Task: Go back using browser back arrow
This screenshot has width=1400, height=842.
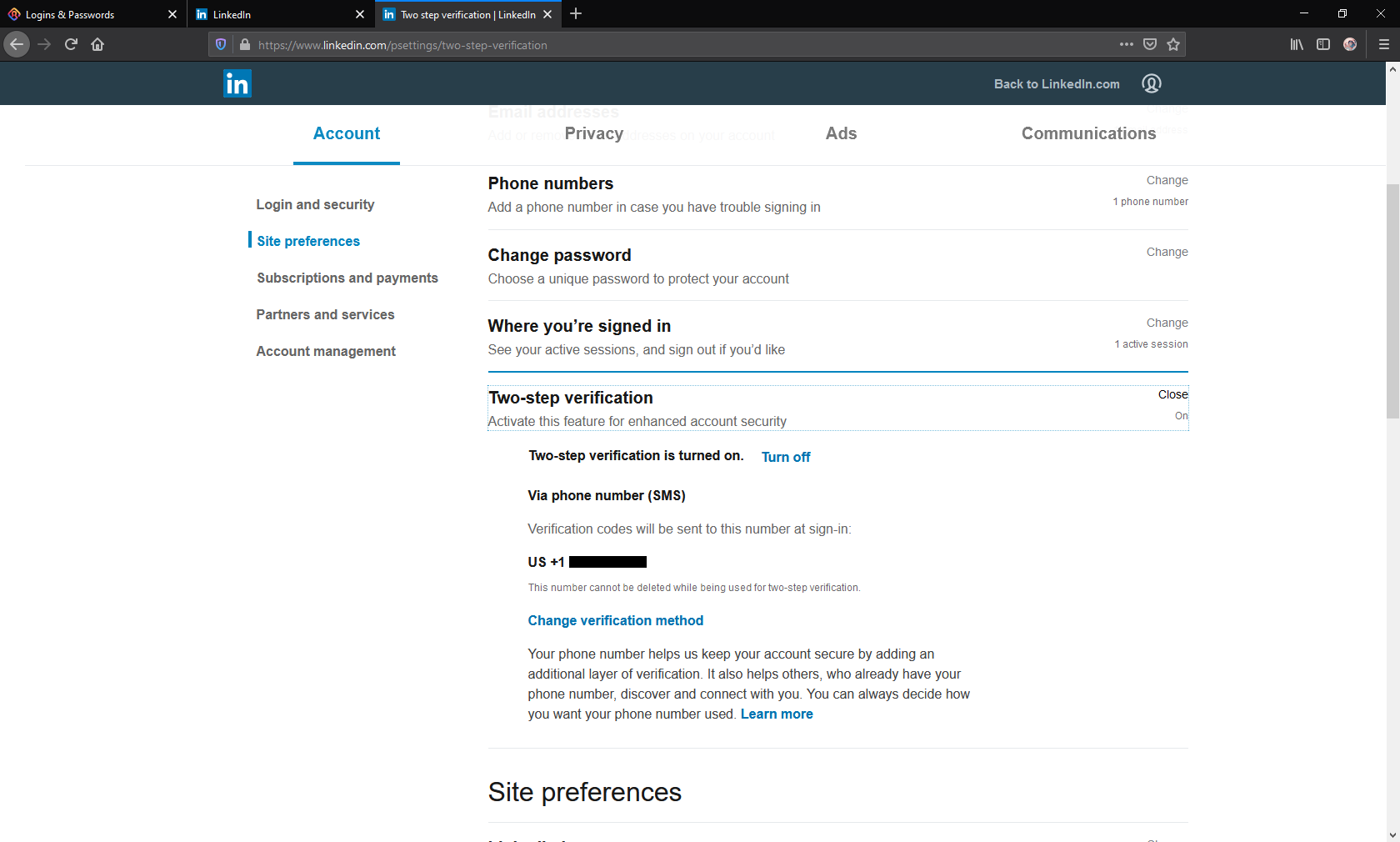Action: pos(17,44)
